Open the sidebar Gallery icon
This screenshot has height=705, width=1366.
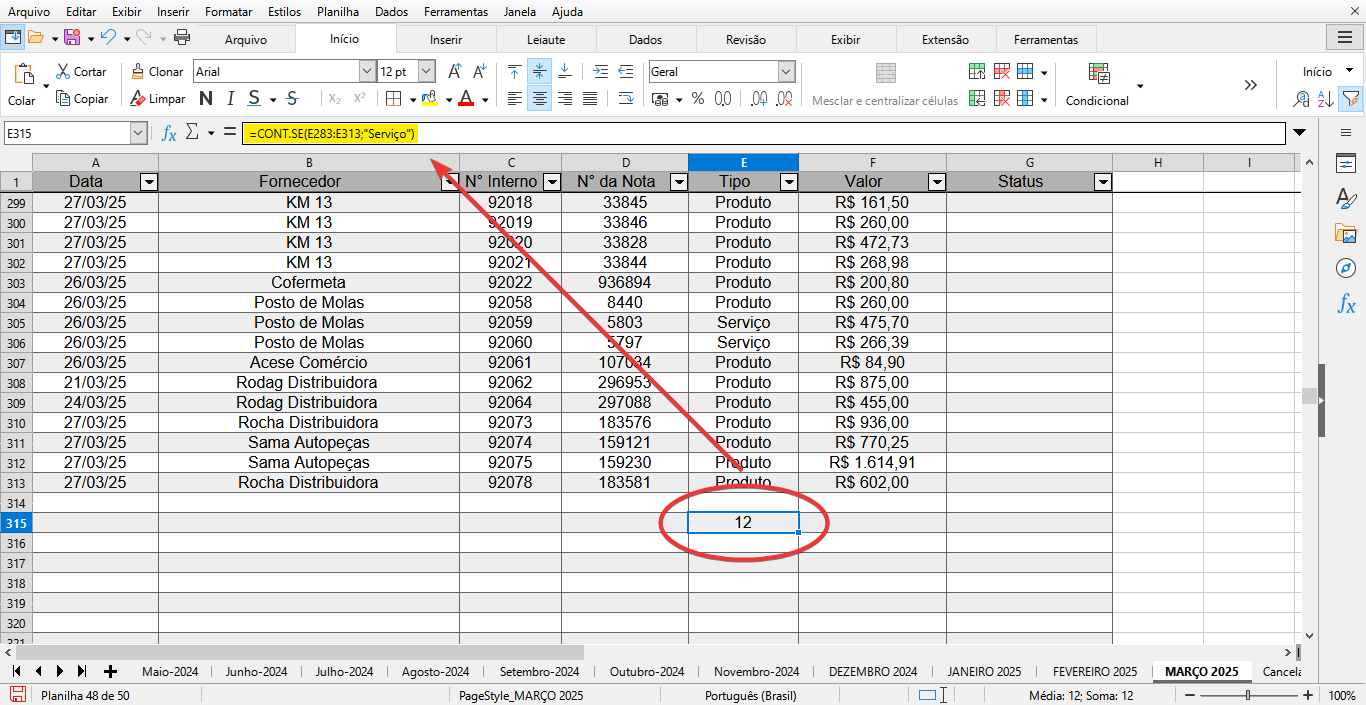click(x=1346, y=234)
